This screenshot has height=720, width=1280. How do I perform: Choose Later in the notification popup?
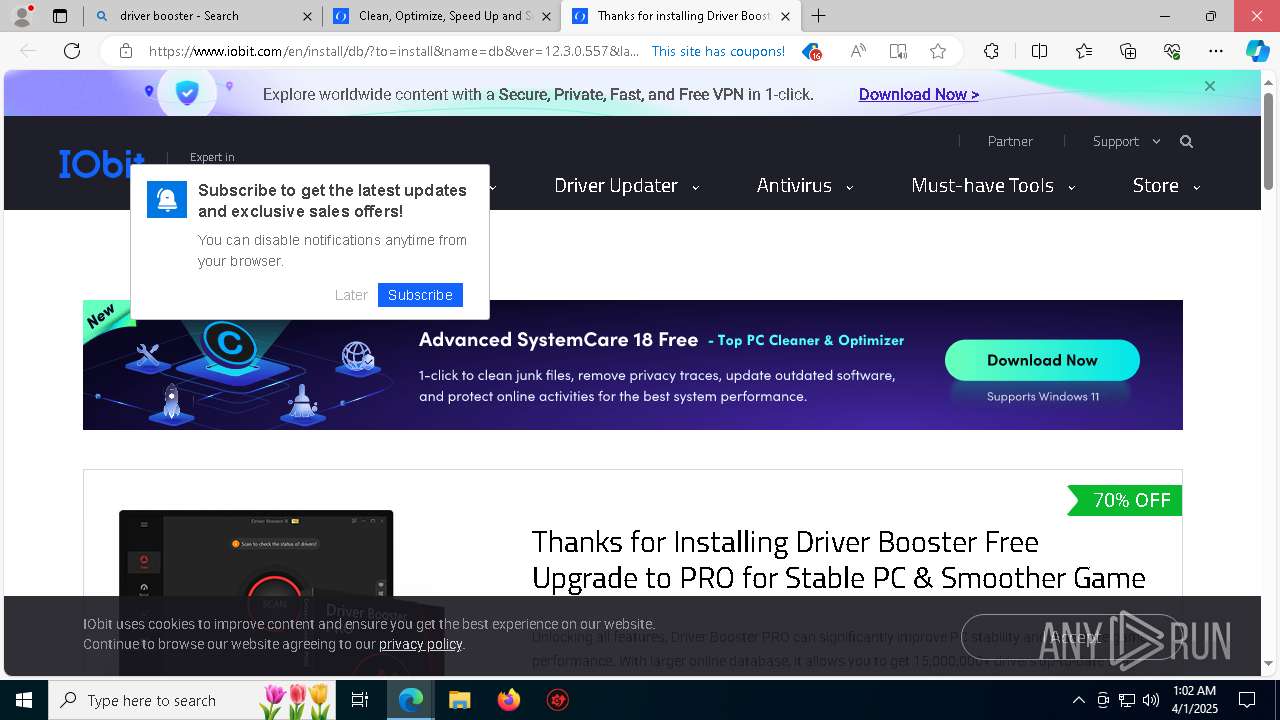[x=351, y=295]
